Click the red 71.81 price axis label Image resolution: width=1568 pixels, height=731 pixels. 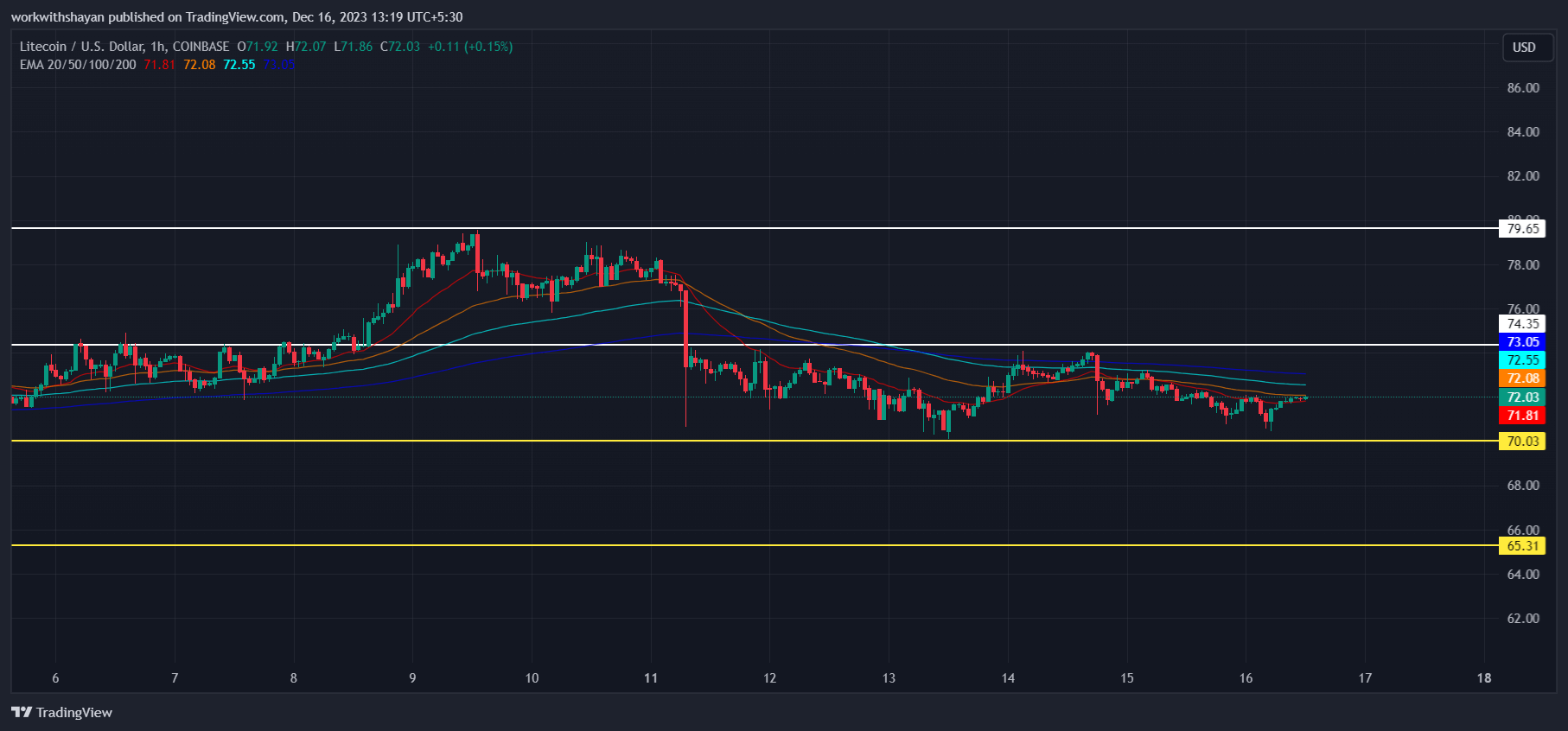pyautogui.click(x=1522, y=416)
